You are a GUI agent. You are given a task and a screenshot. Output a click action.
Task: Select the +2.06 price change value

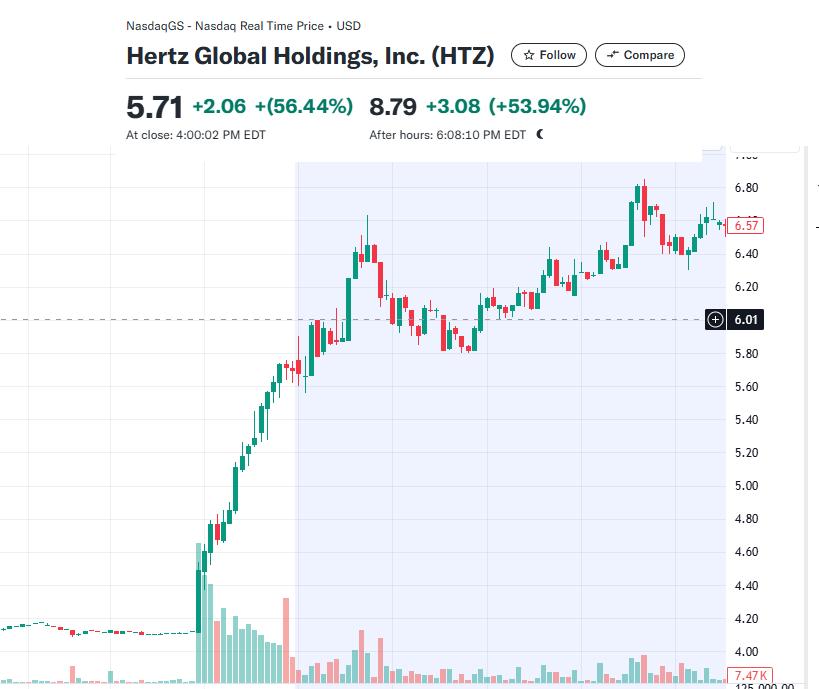[219, 106]
